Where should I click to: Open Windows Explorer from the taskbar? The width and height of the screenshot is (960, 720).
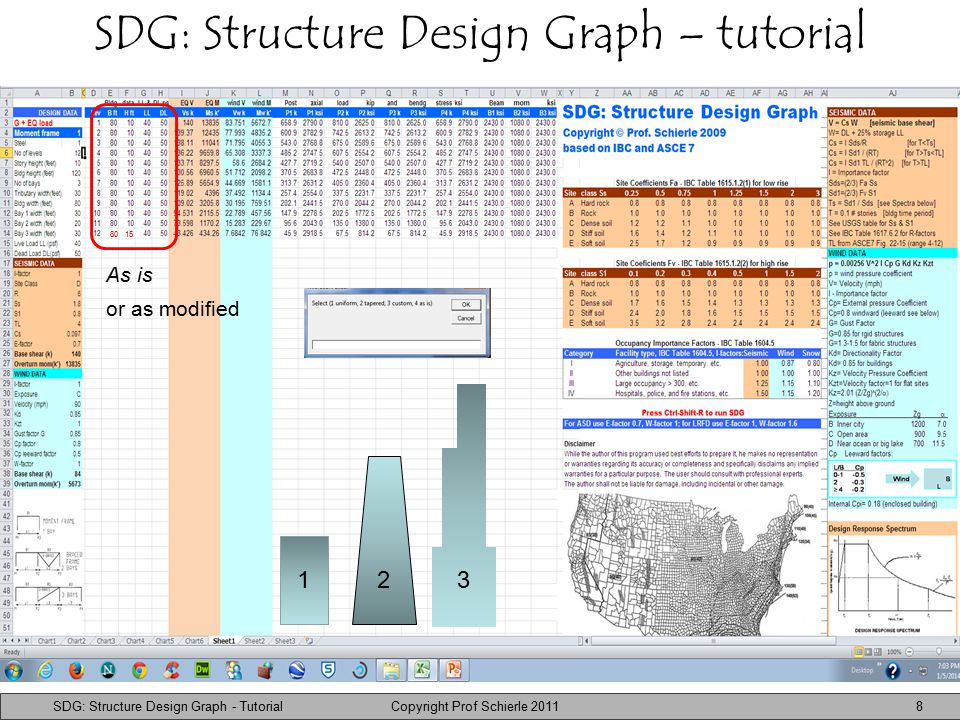click(x=391, y=670)
